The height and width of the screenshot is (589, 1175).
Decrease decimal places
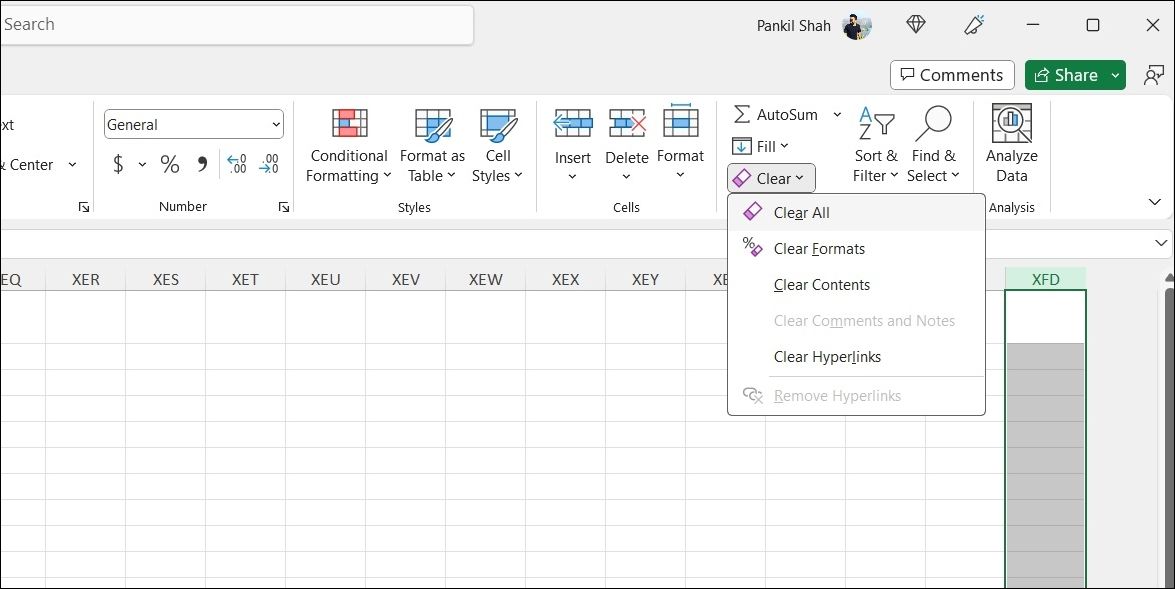coord(268,163)
